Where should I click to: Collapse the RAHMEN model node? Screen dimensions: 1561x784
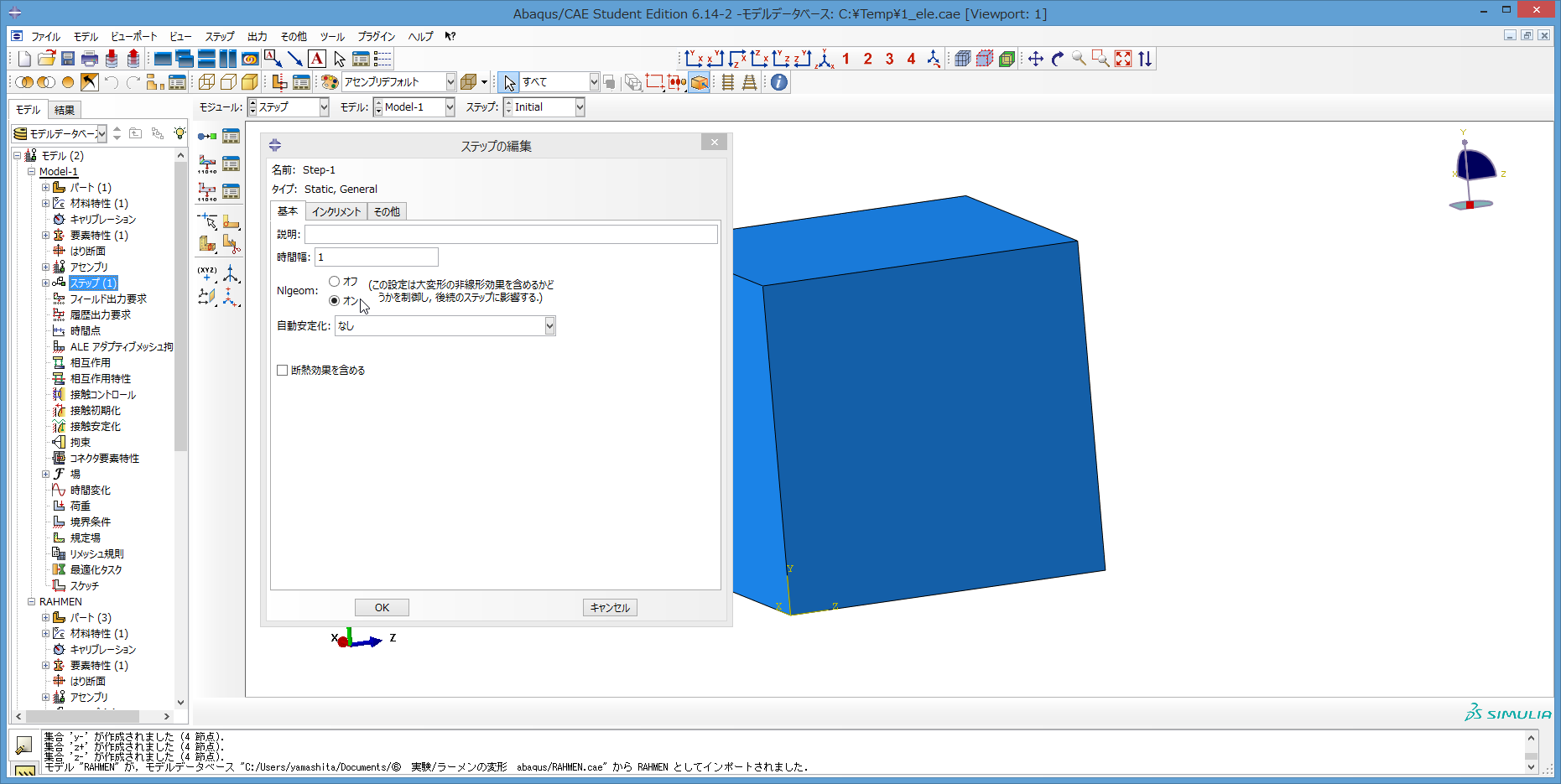pyautogui.click(x=32, y=602)
